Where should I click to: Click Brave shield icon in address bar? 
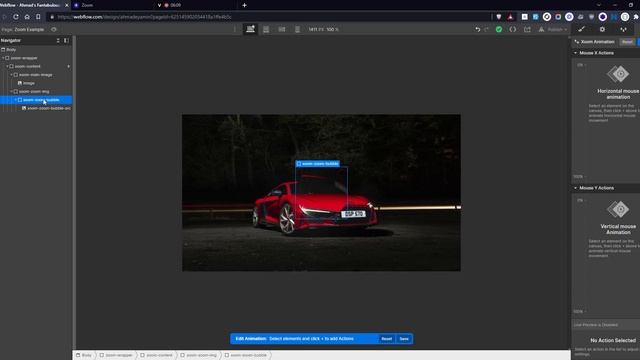tap(499, 17)
